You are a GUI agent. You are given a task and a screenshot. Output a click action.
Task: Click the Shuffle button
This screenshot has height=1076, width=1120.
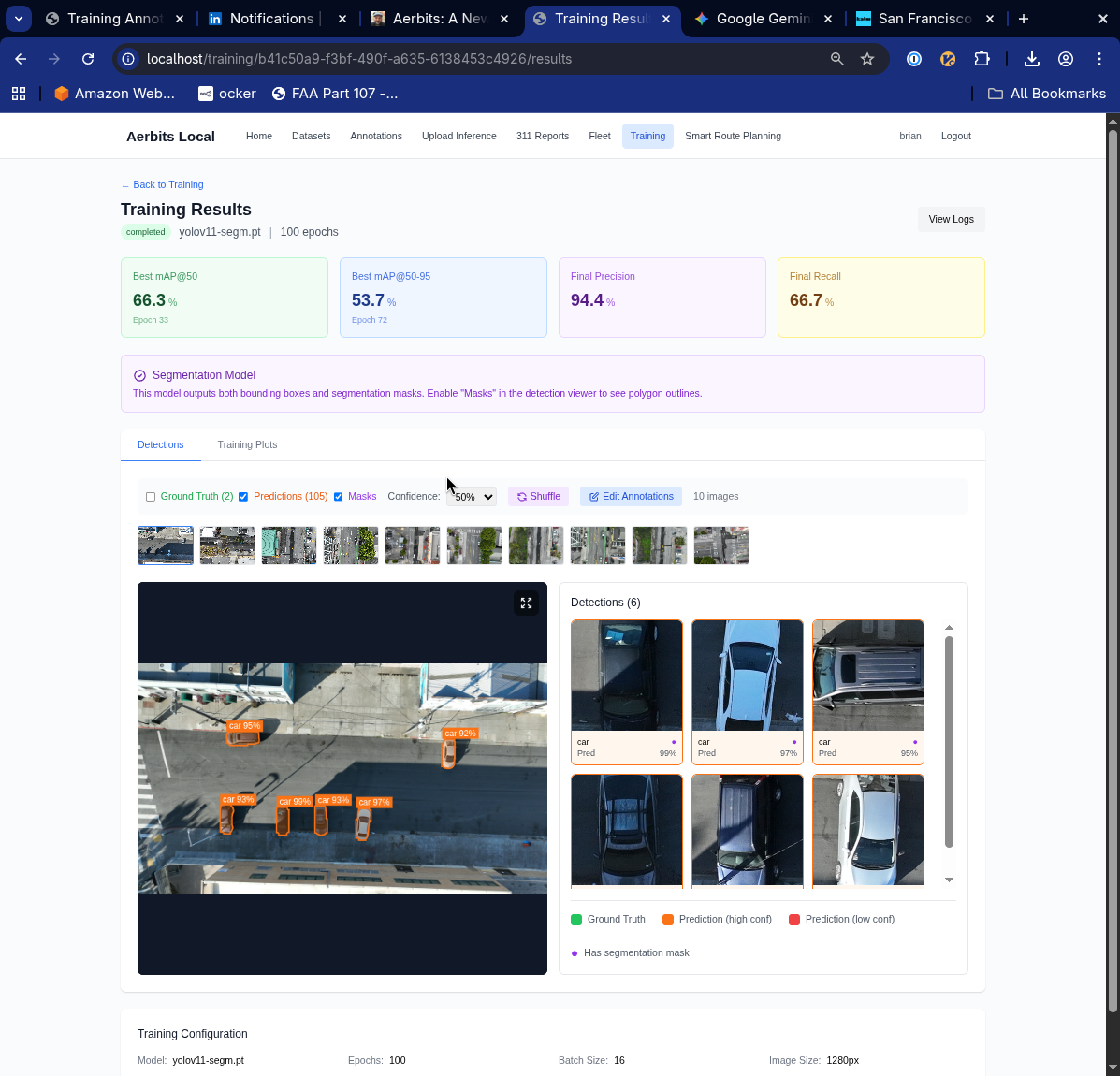point(538,496)
